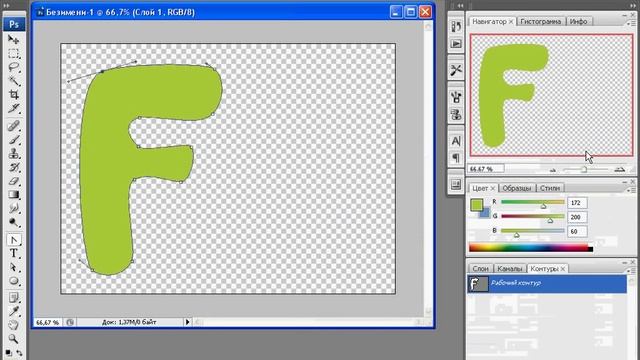Open the History panel dock icon
This screenshot has width=640, height=360.
[x=456, y=27]
